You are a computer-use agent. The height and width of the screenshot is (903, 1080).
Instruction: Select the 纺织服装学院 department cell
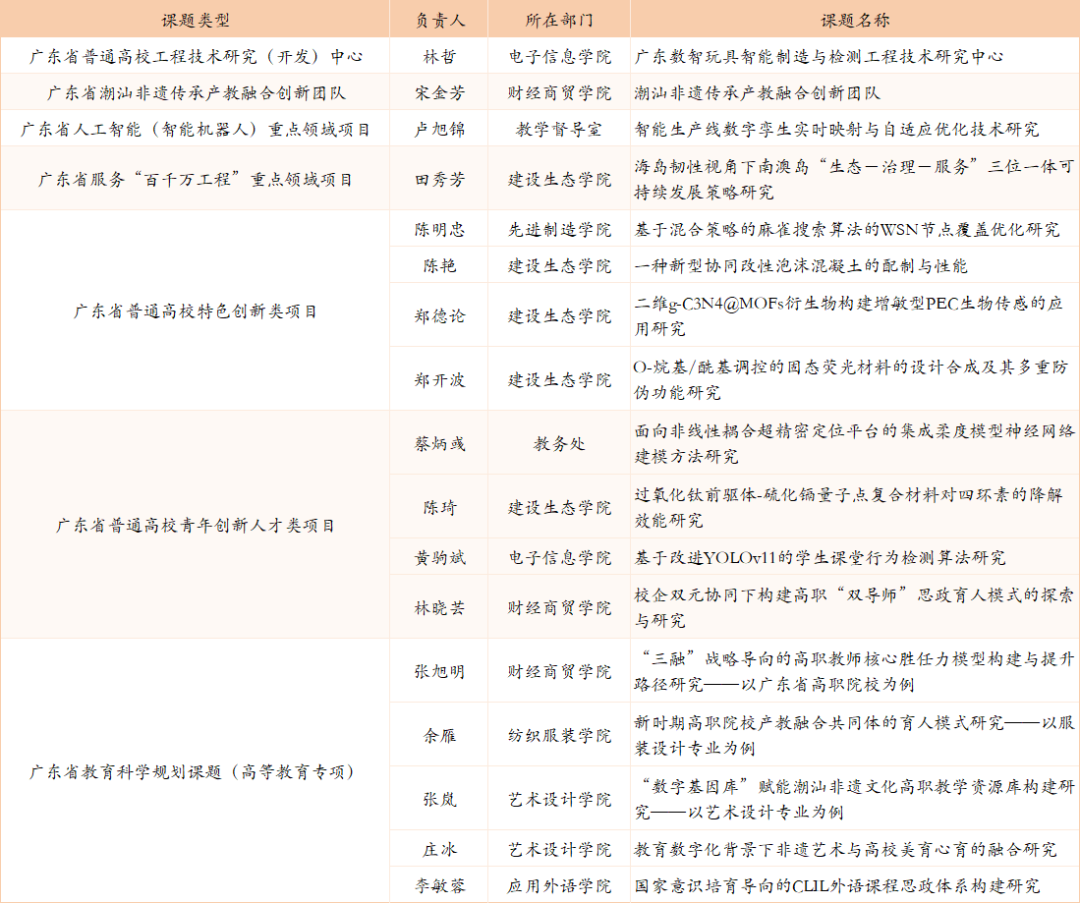click(559, 735)
